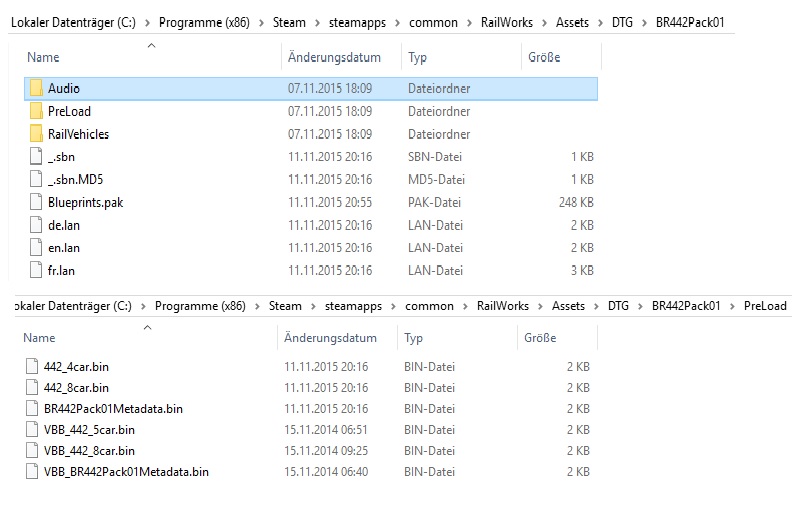Select the Blueprints.pak file icon
This screenshot has width=800, height=511.
[36, 202]
